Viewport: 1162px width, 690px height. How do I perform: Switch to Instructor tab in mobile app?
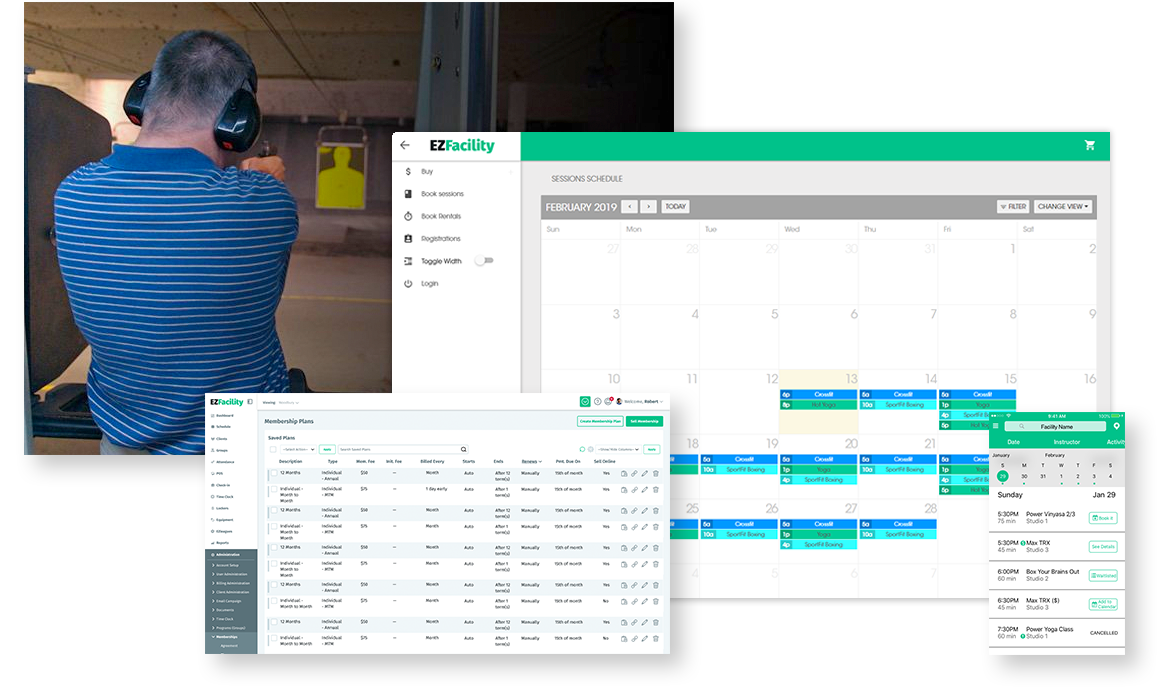1066,441
